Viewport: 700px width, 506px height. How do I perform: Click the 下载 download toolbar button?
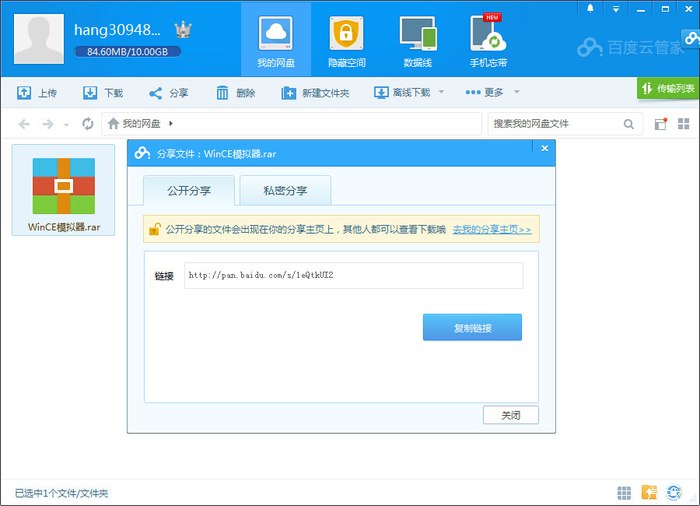pos(103,93)
